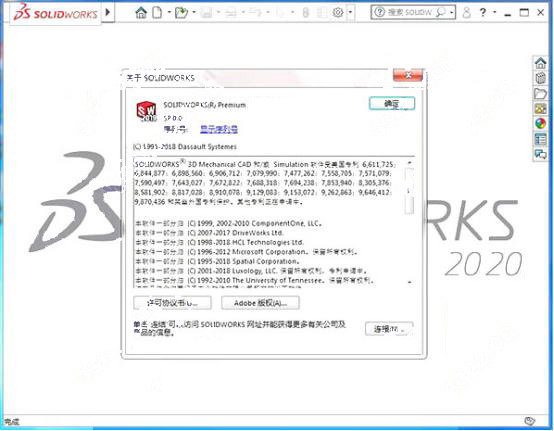Click the "SP 0.0" version text
The image size is (554, 431).
[x=173, y=118]
